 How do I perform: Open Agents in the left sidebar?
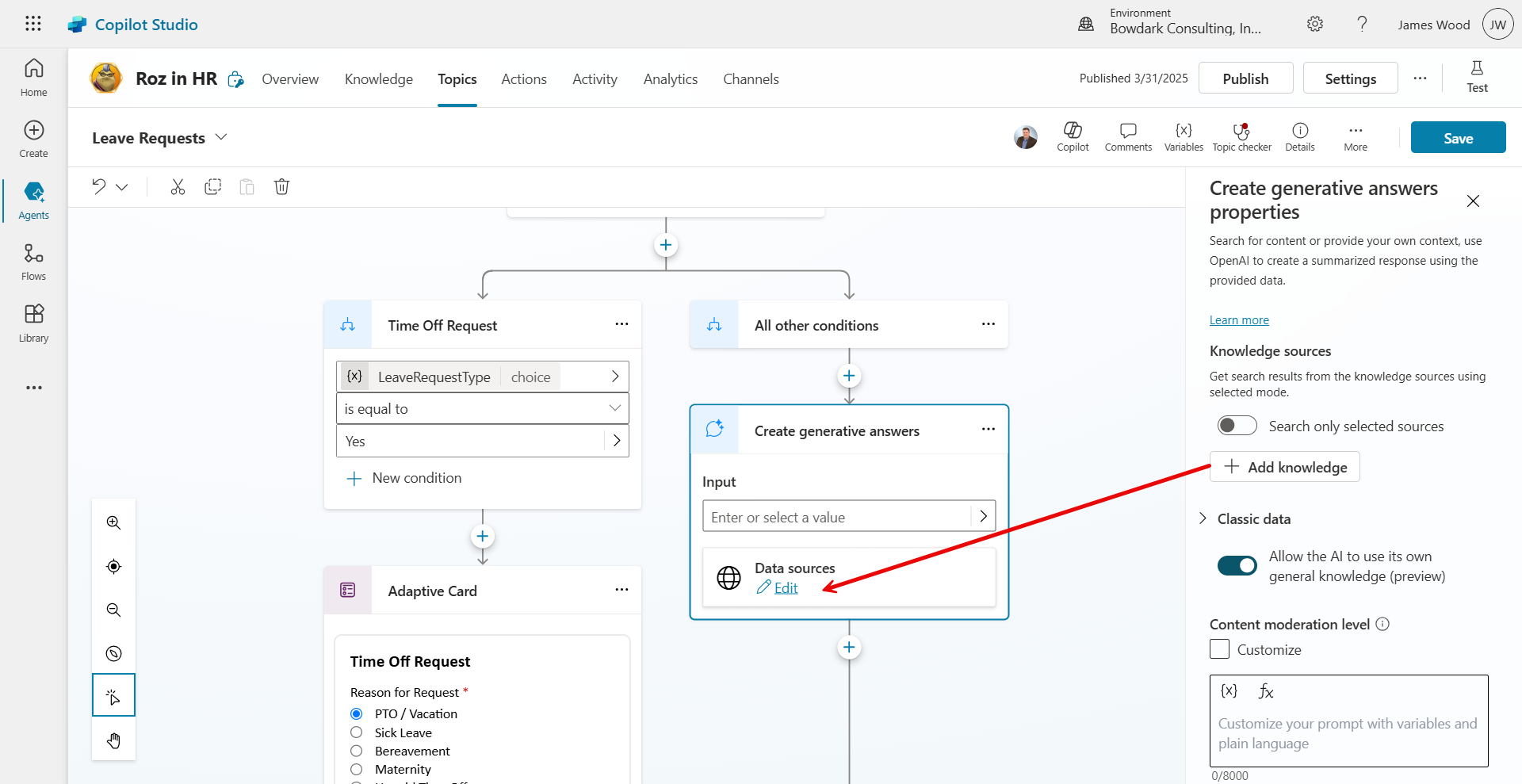pyautogui.click(x=33, y=201)
